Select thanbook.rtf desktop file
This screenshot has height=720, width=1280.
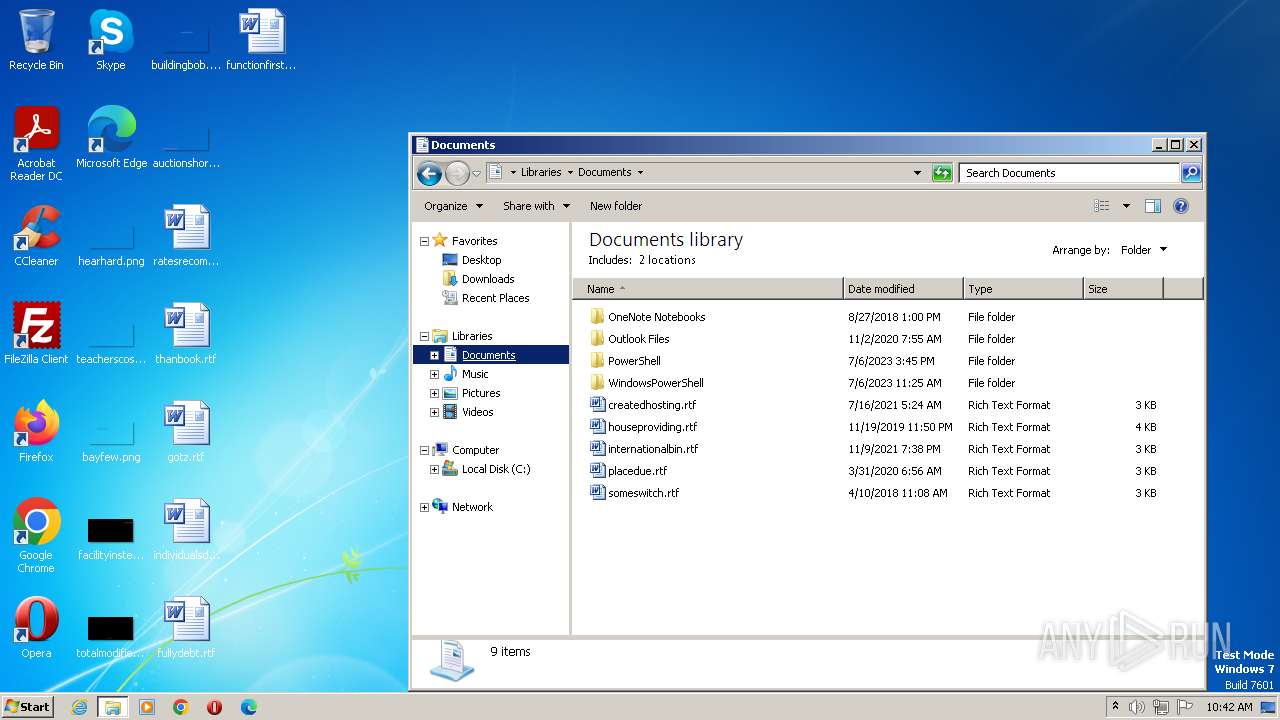(186, 334)
